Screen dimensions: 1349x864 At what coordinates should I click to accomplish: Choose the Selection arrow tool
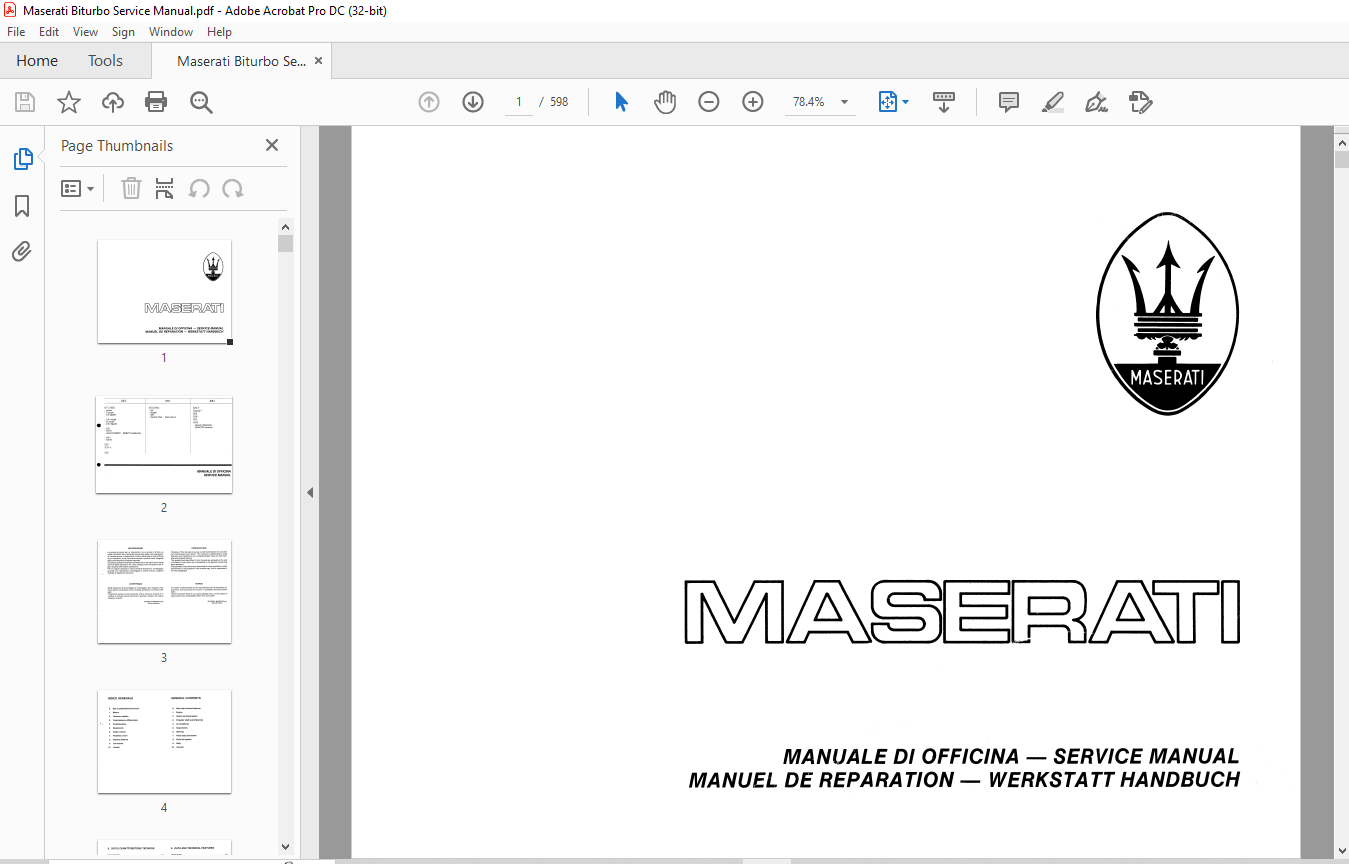pos(621,102)
